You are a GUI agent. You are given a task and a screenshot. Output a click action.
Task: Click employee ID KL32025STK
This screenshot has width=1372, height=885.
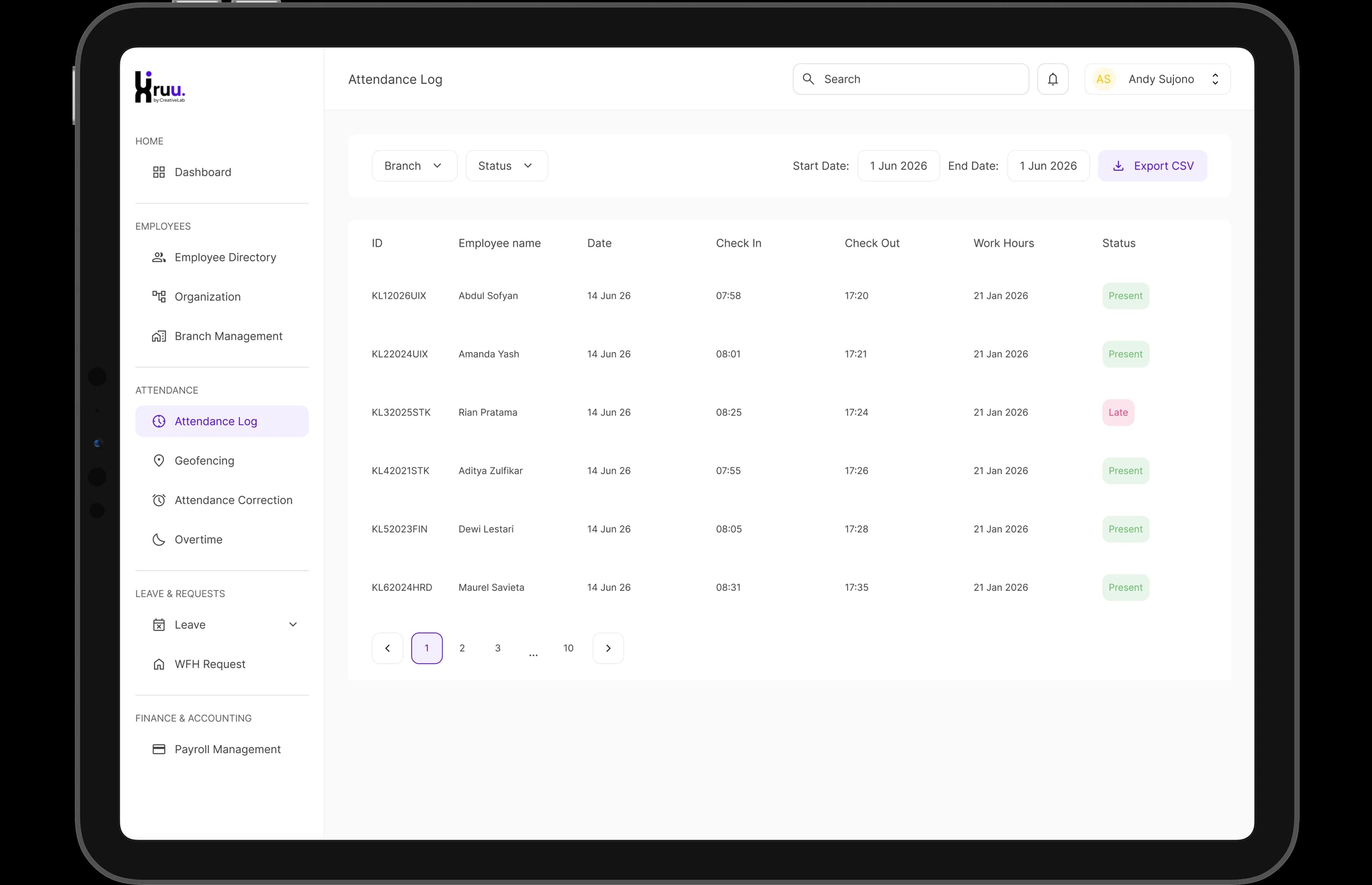401,413
